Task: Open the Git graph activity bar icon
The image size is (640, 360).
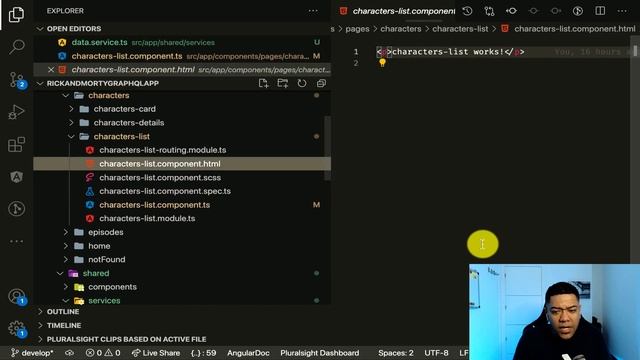Action: click(16, 209)
